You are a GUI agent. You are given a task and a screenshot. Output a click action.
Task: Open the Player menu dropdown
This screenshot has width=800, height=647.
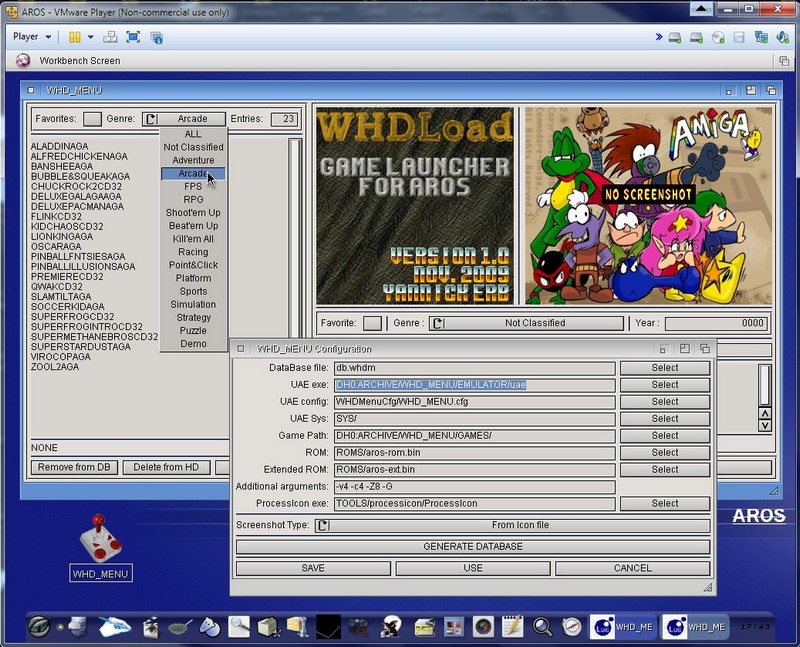(x=32, y=37)
